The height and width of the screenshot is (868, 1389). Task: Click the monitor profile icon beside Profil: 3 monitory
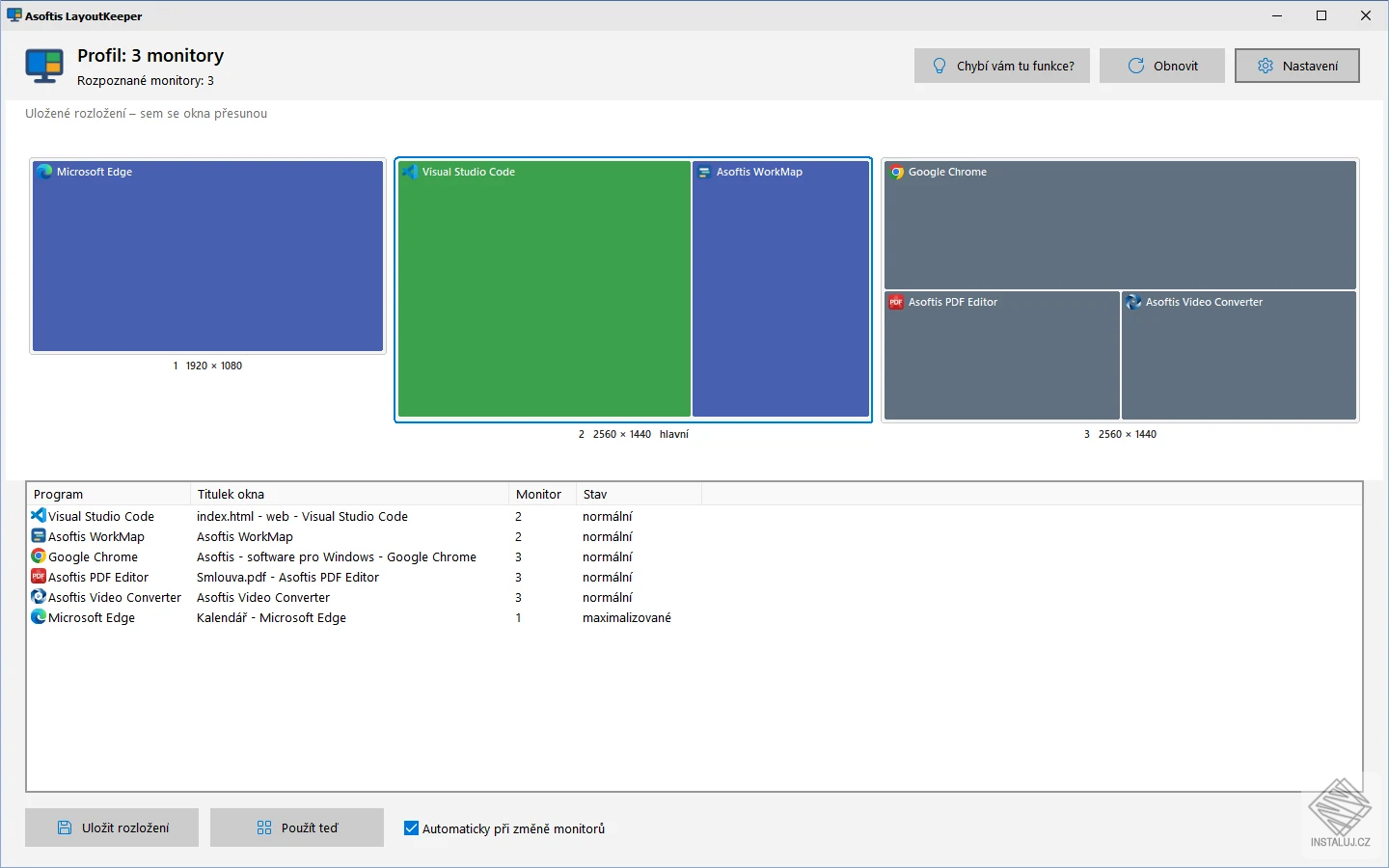click(x=44, y=67)
